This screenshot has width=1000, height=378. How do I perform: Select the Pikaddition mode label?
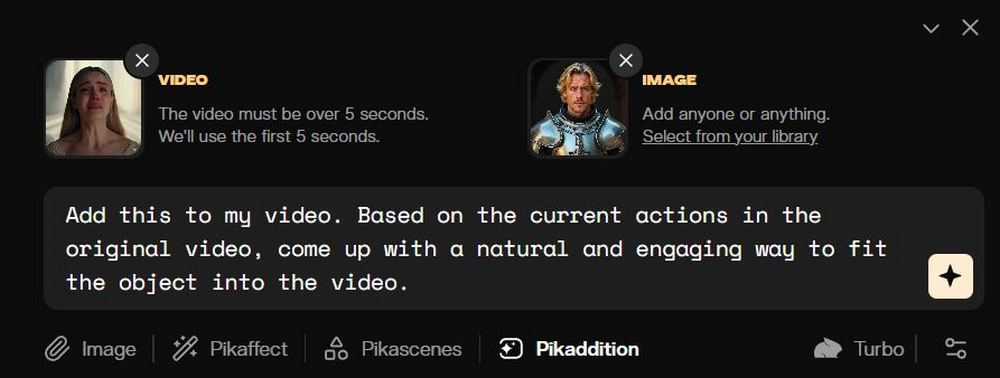pyautogui.click(x=587, y=349)
